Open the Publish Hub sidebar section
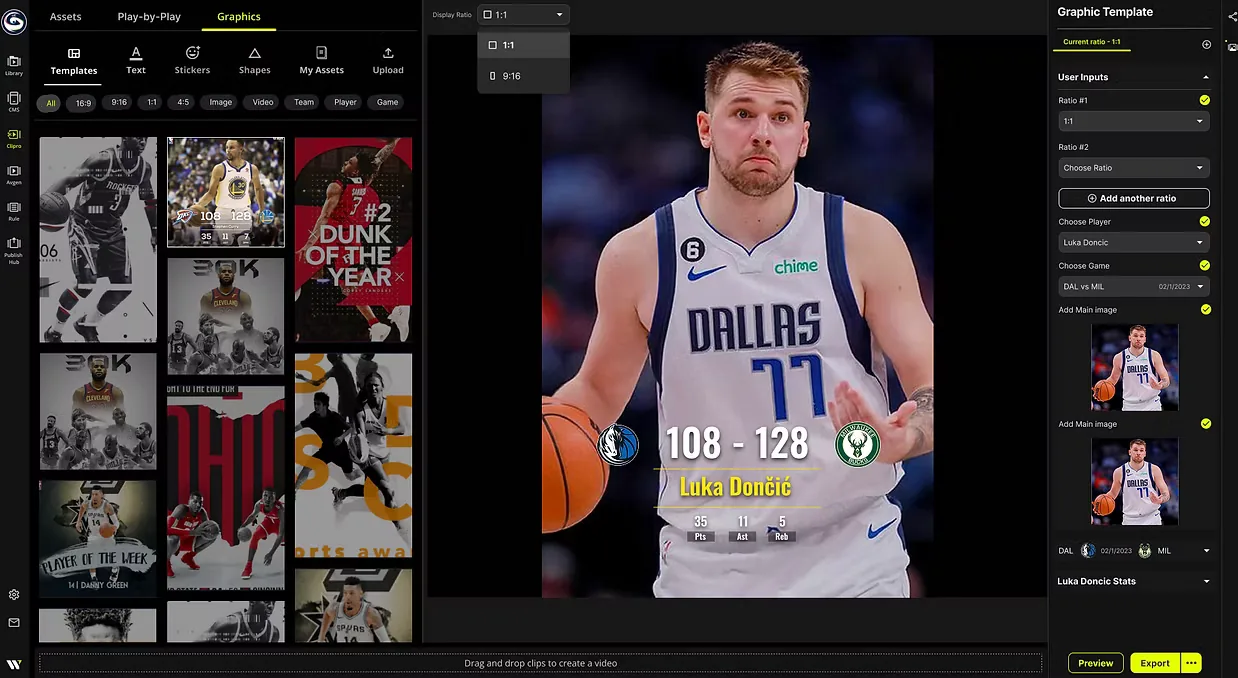1238x678 pixels. coord(14,249)
